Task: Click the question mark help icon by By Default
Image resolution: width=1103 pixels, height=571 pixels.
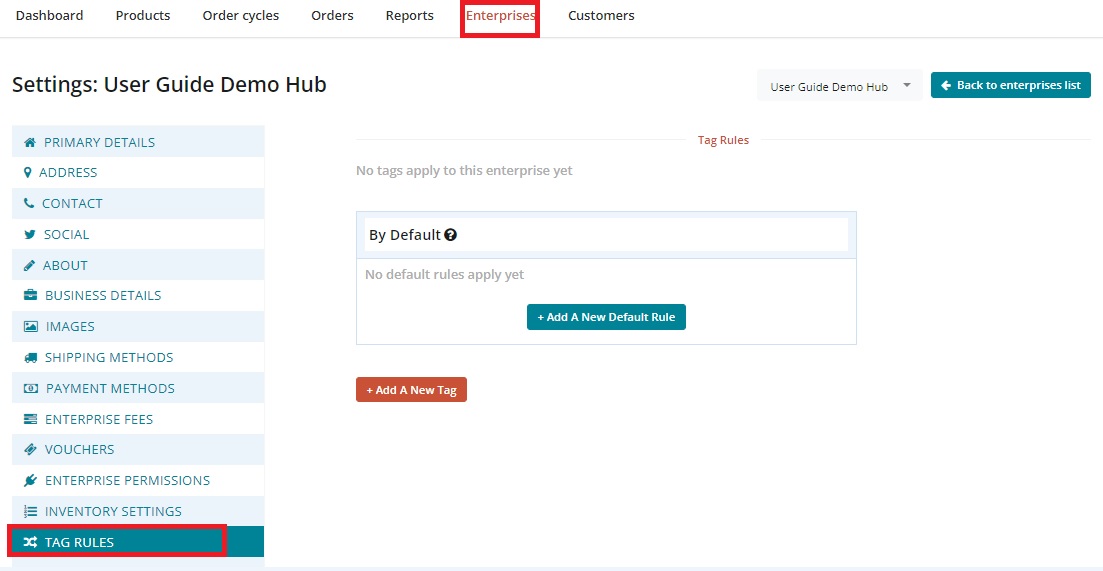Action: (451, 235)
